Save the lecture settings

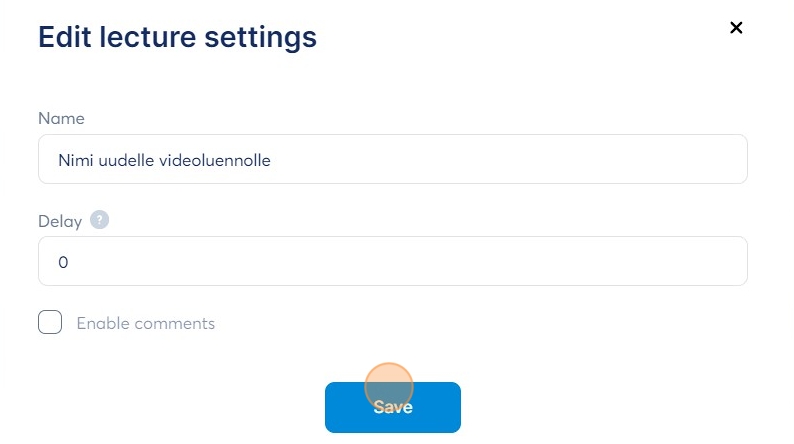[392, 407]
